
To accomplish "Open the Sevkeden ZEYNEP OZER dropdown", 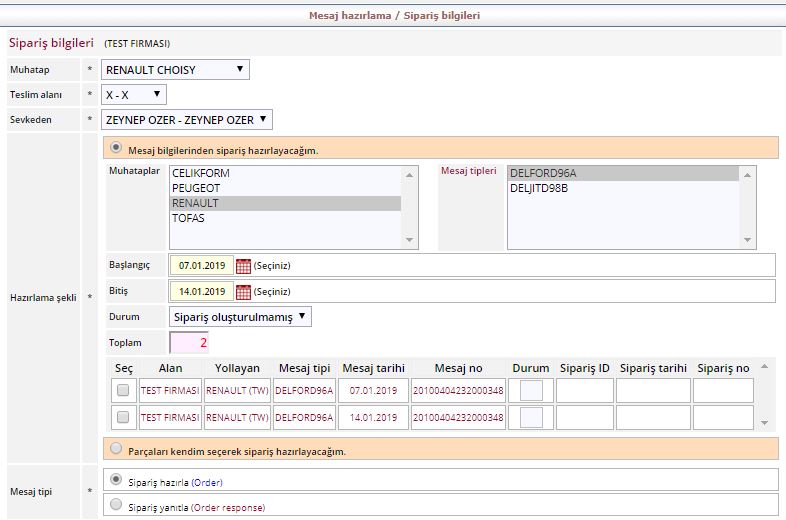I will [186, 120].
